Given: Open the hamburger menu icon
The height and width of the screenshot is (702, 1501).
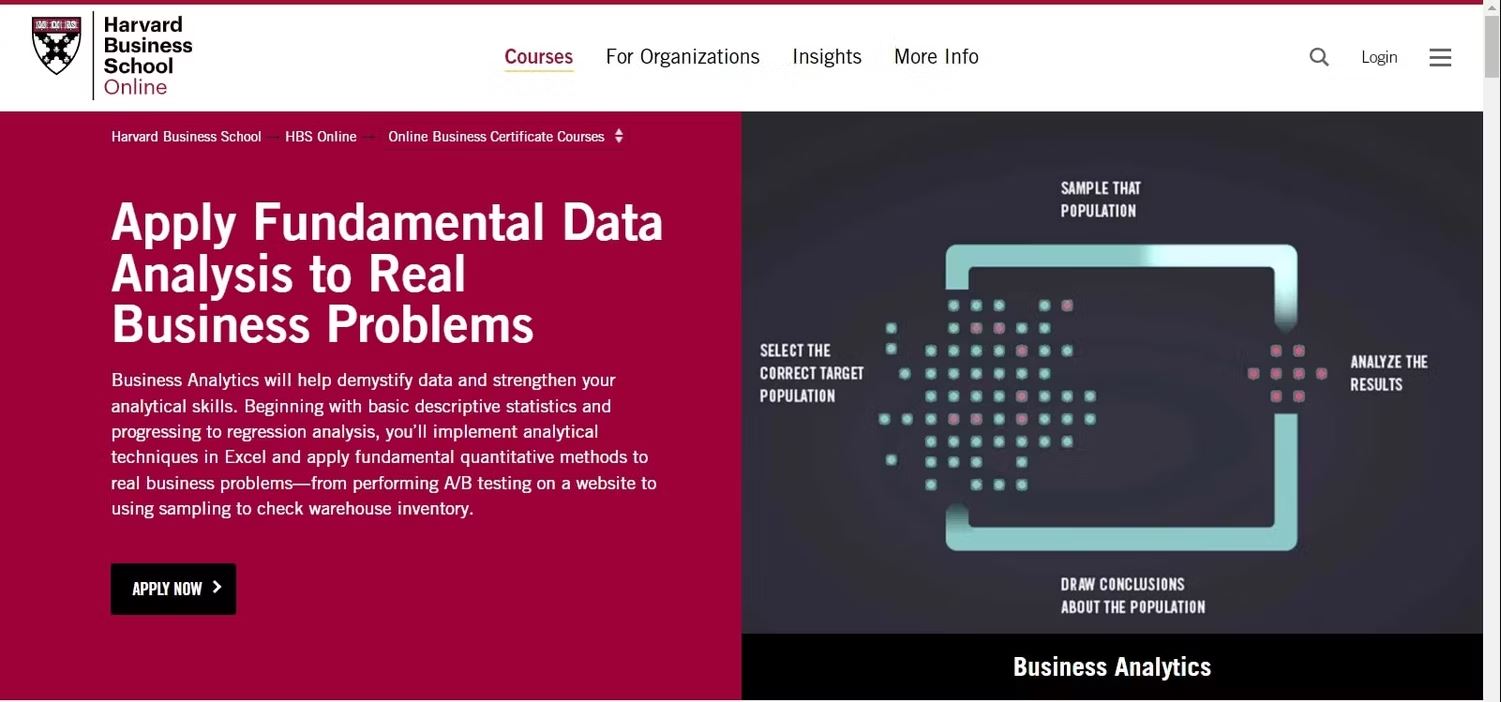Looking at the screenshot, I should point(1440,57).
